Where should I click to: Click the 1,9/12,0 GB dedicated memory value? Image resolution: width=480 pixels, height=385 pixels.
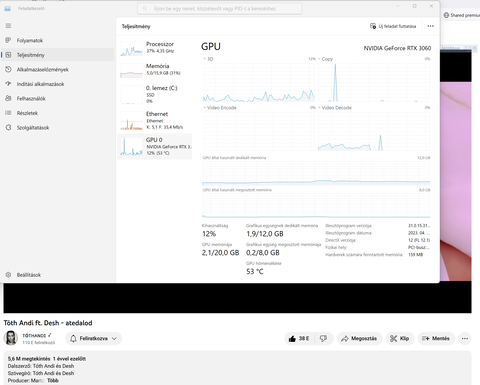coord(265,234)
